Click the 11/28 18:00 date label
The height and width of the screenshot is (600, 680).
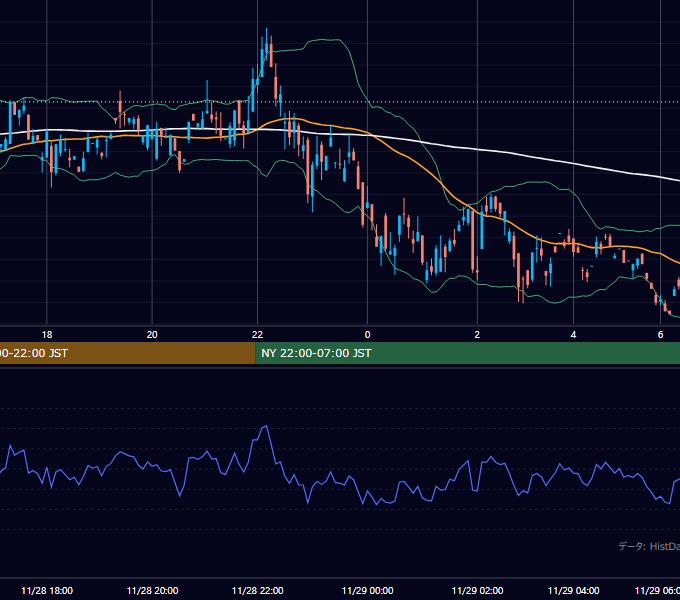point(47,590)
